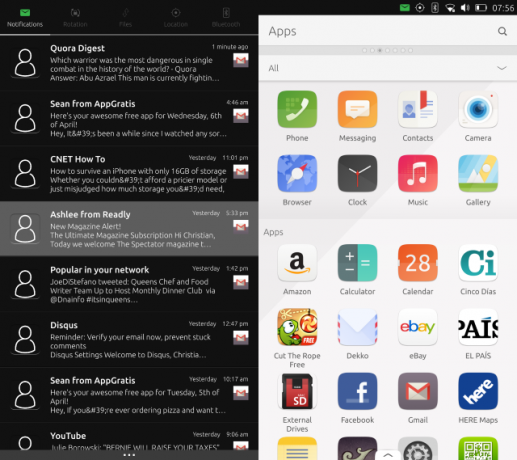Screen dimensions: 517x460
Task: Open AppGratis notification from 4:46 am
Action: pos(129,118)
